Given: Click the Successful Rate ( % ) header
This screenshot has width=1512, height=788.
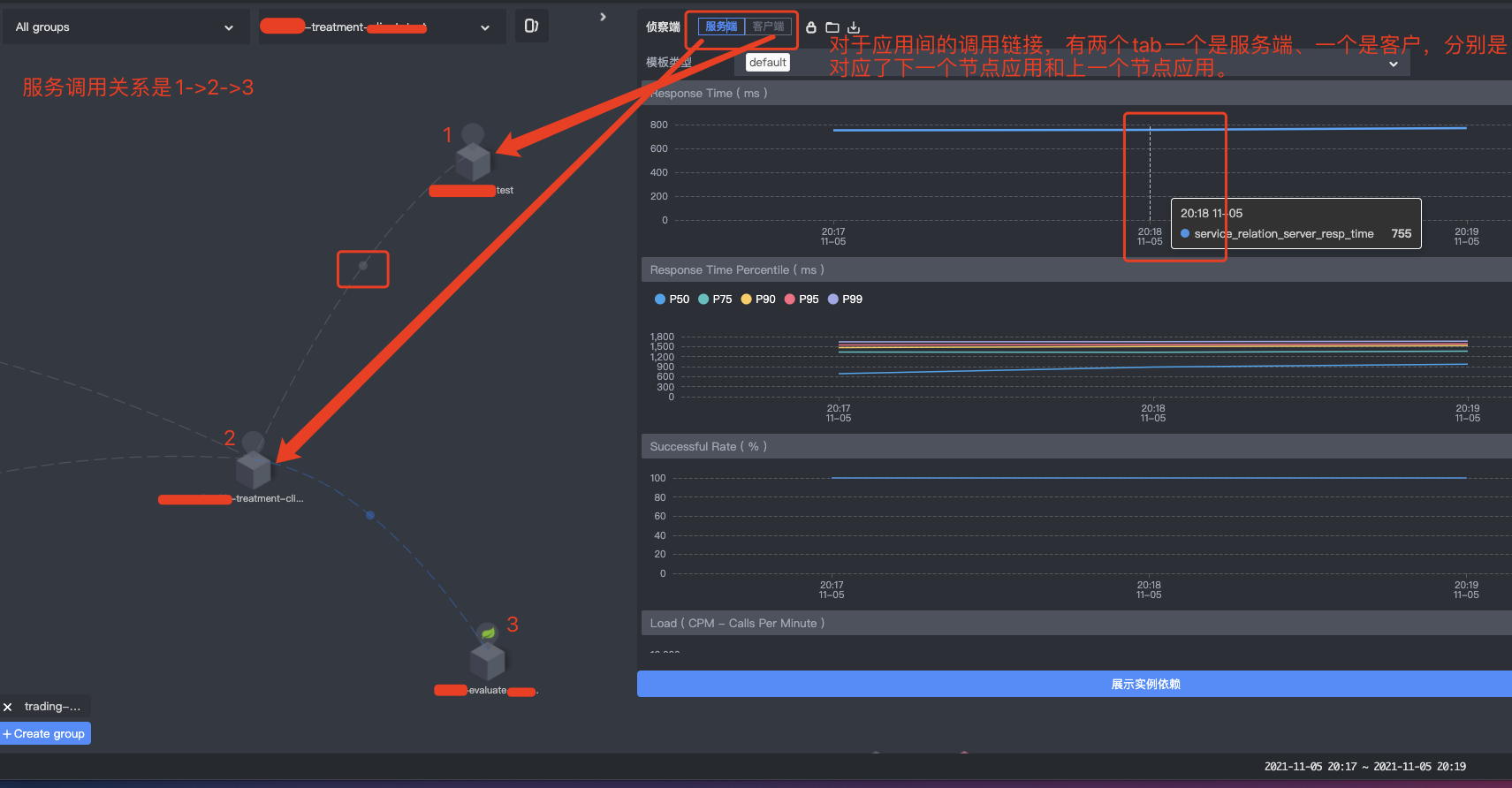Looking at the screenshot, I should point(1076,446).
